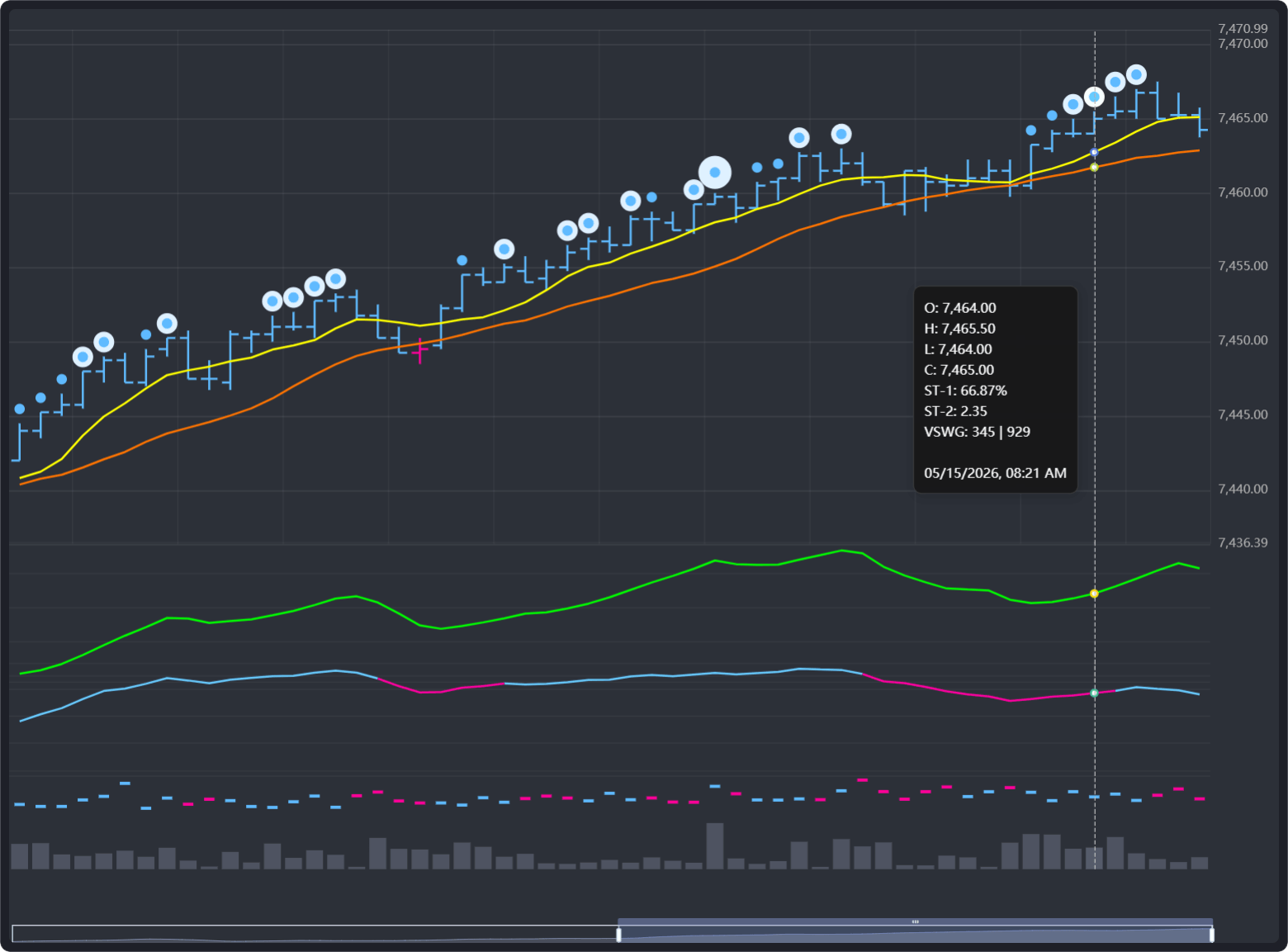Grab left handle of range navigator
This screenshot has width=1288, height=952.
pyautogui.click(x=619, y=935)
